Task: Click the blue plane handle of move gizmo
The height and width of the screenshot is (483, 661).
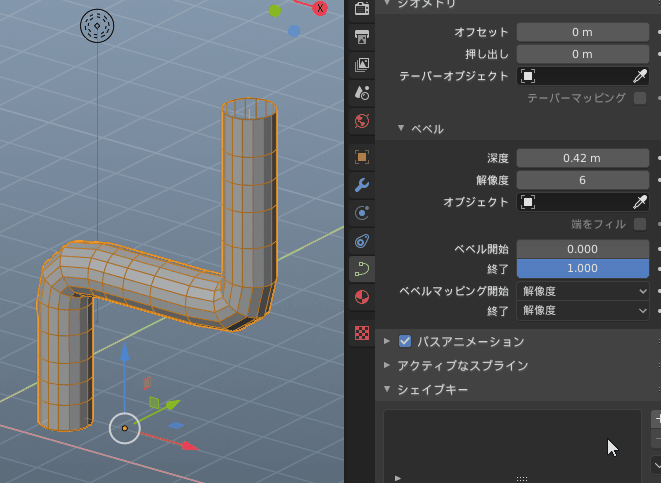Action: pos(176,426)
